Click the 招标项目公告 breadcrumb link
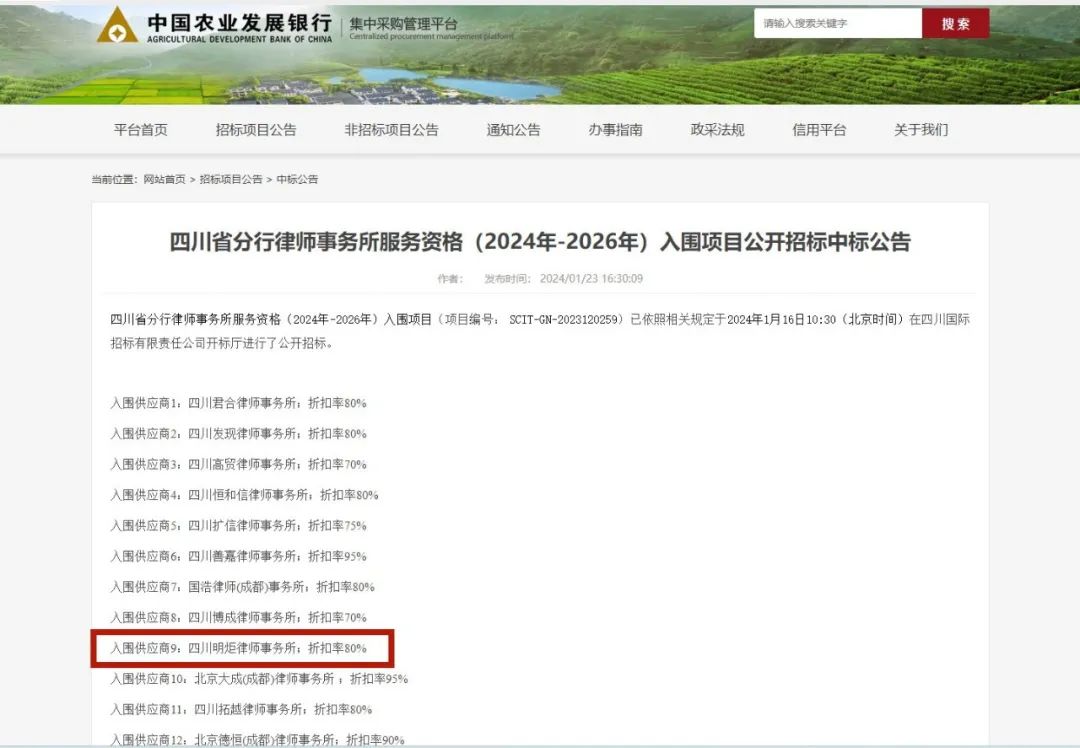This screenshot has width=1080, height=748. pos(230,180)
